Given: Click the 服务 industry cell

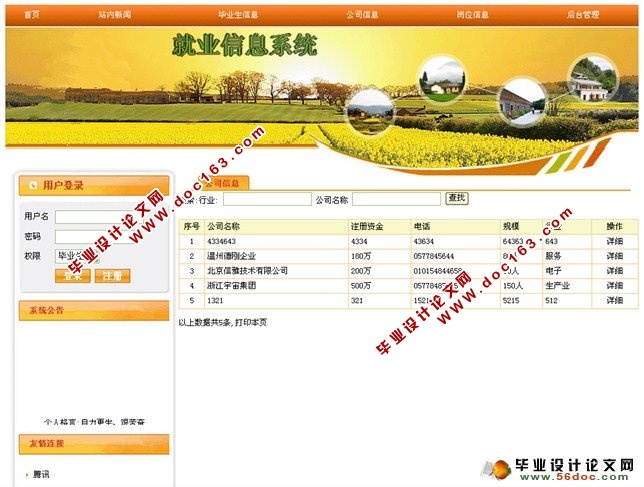Looking at the screenshot, I should click(x=553, y=256).
